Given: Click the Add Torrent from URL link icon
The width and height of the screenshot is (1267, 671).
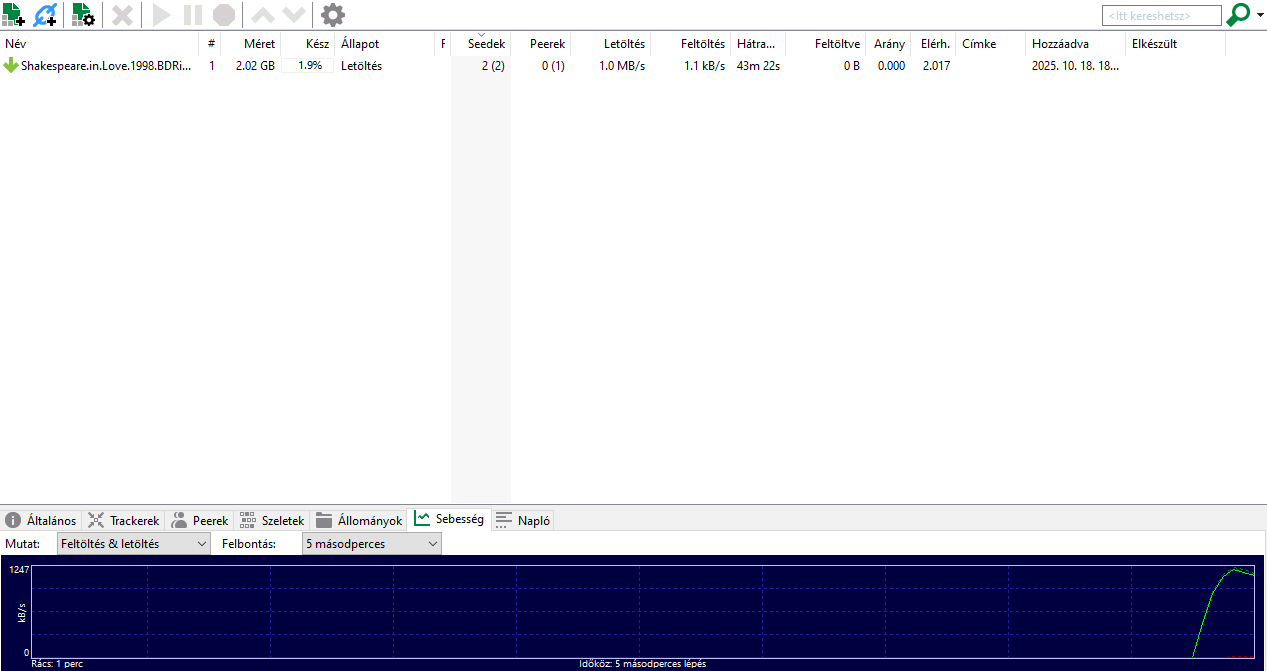Looking at the screenshot, I should click(x=46, y=15).
